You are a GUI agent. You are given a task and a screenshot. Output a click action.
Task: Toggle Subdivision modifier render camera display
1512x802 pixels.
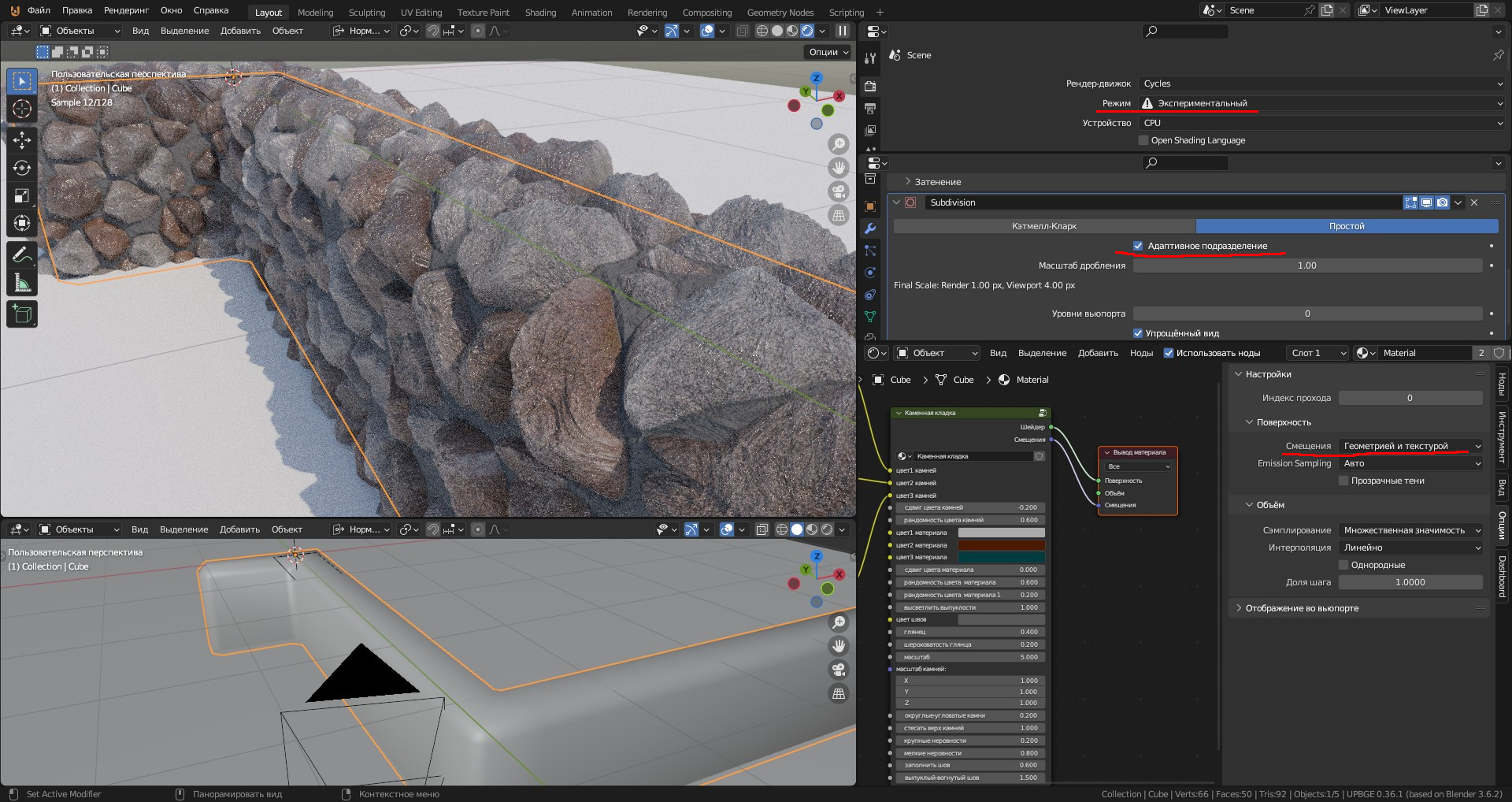point(1442,202)
